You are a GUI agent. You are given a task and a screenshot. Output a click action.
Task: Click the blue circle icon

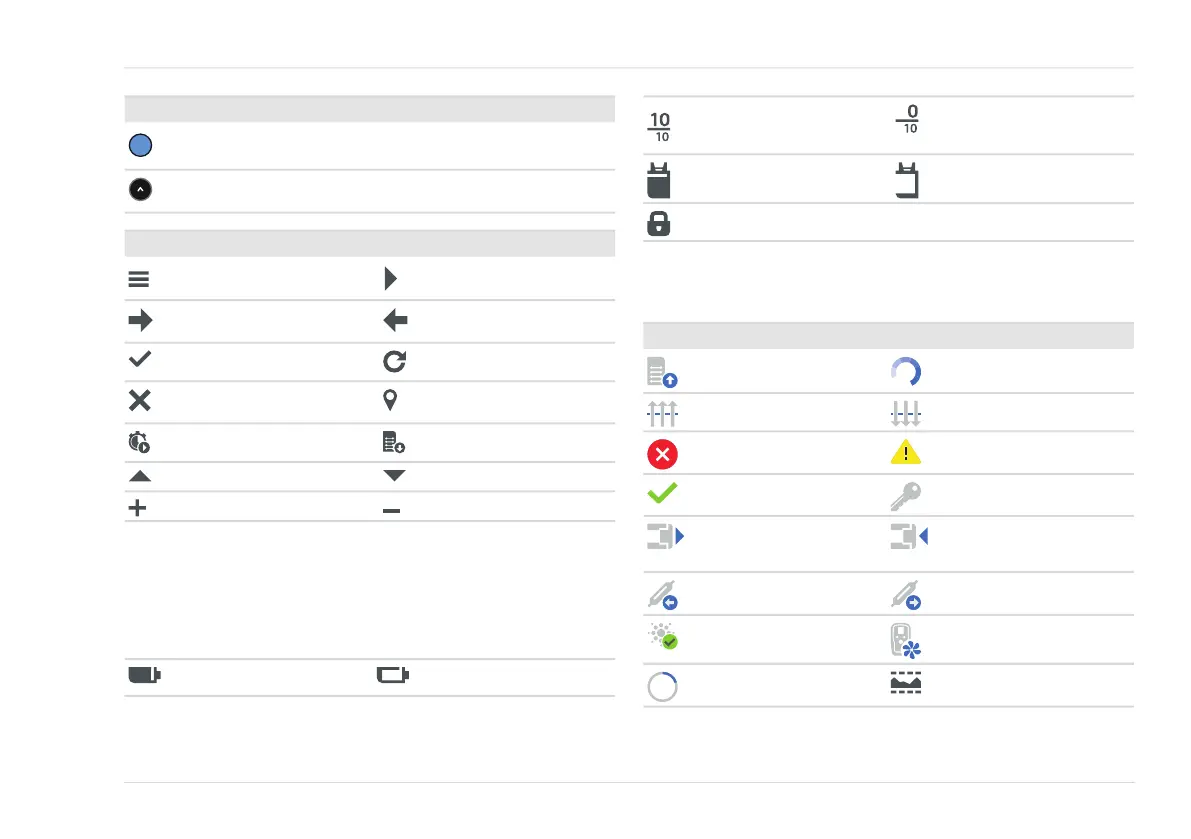pyautogui.click(x=141, y=145)
